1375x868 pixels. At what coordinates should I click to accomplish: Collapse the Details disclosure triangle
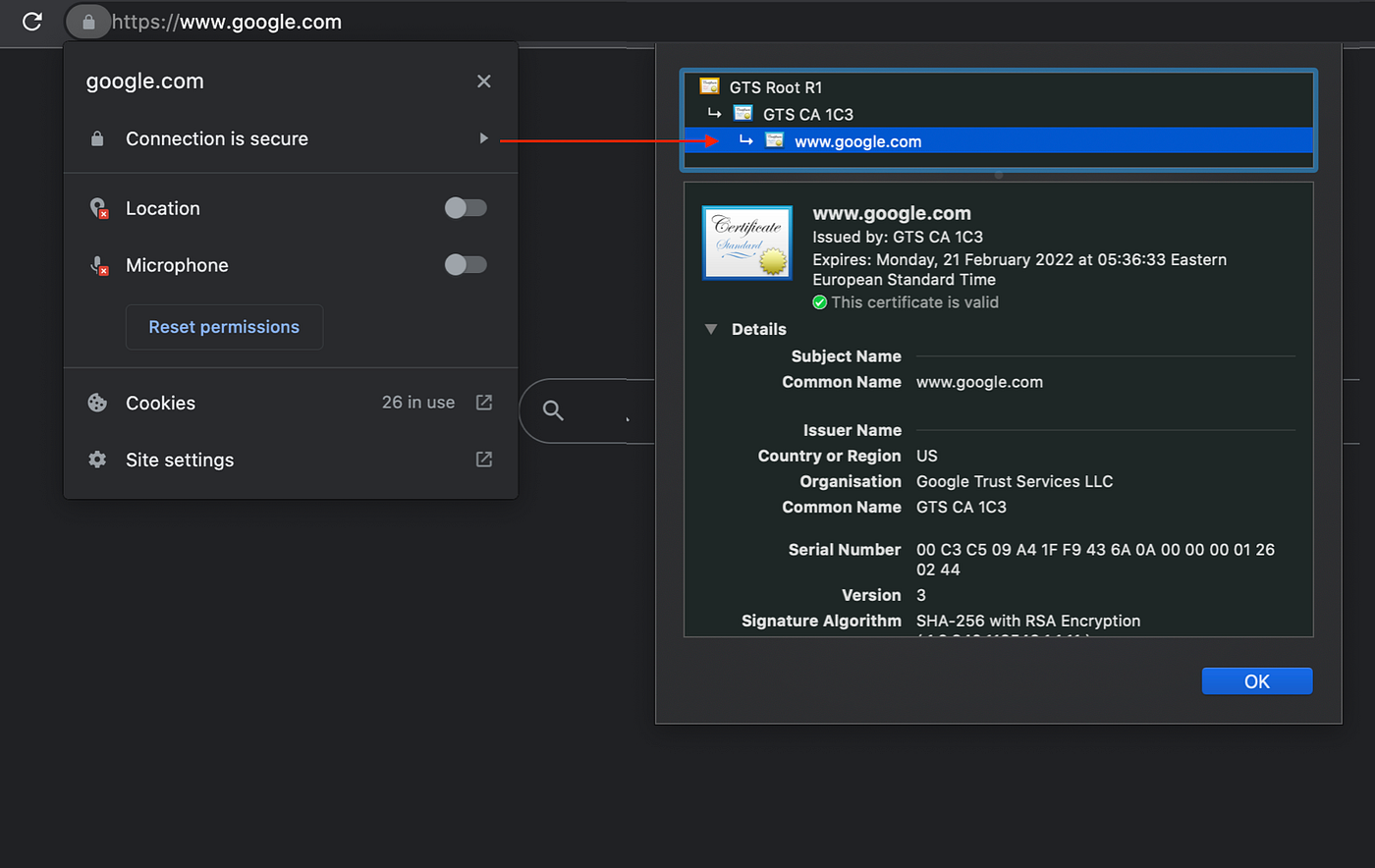(x=711, y=329)
